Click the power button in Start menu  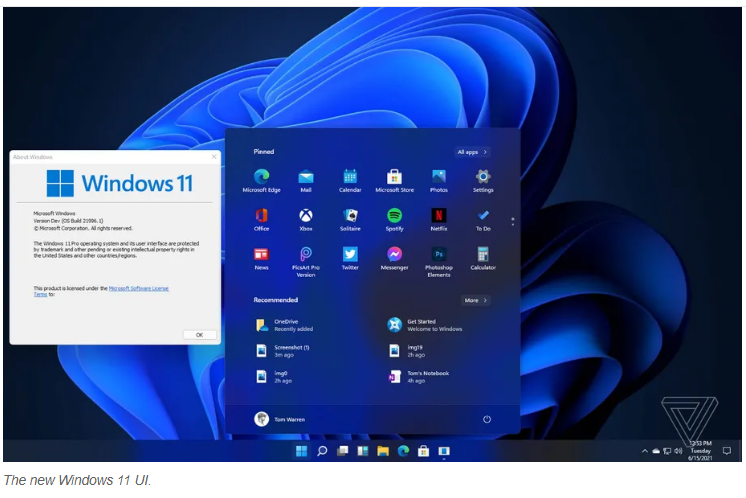487,419
